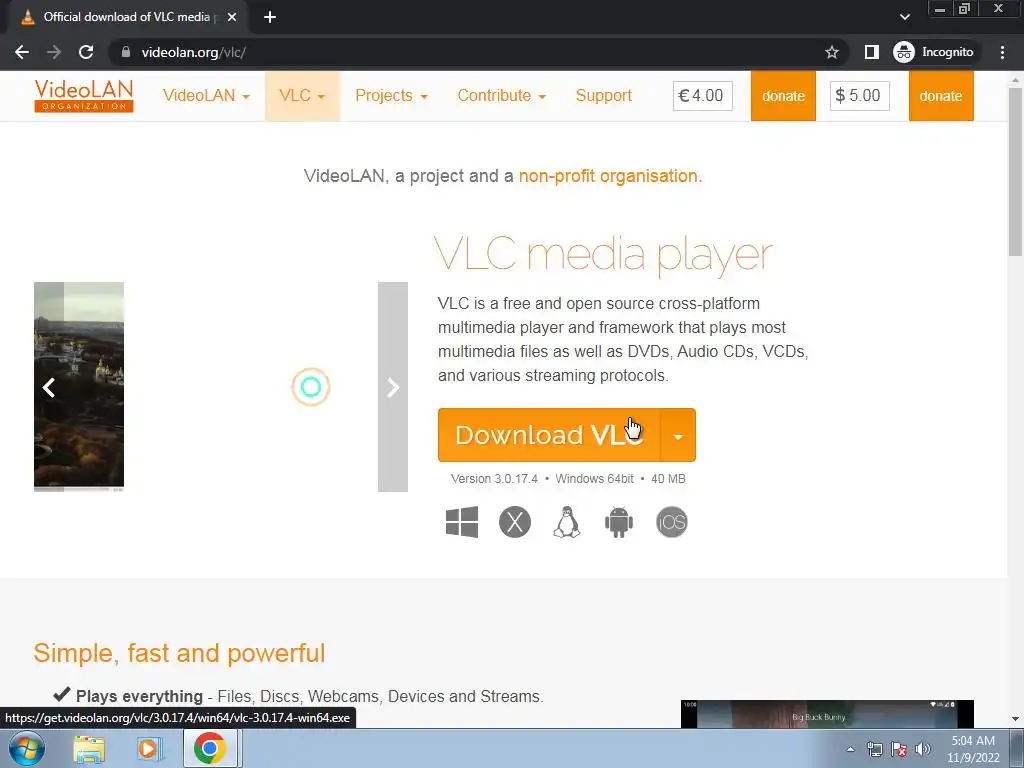Click the Big Buck Bunny video thumbnail
This screenshot has width=1024, height=768.
pyautogui.click(x=827, y=714)
